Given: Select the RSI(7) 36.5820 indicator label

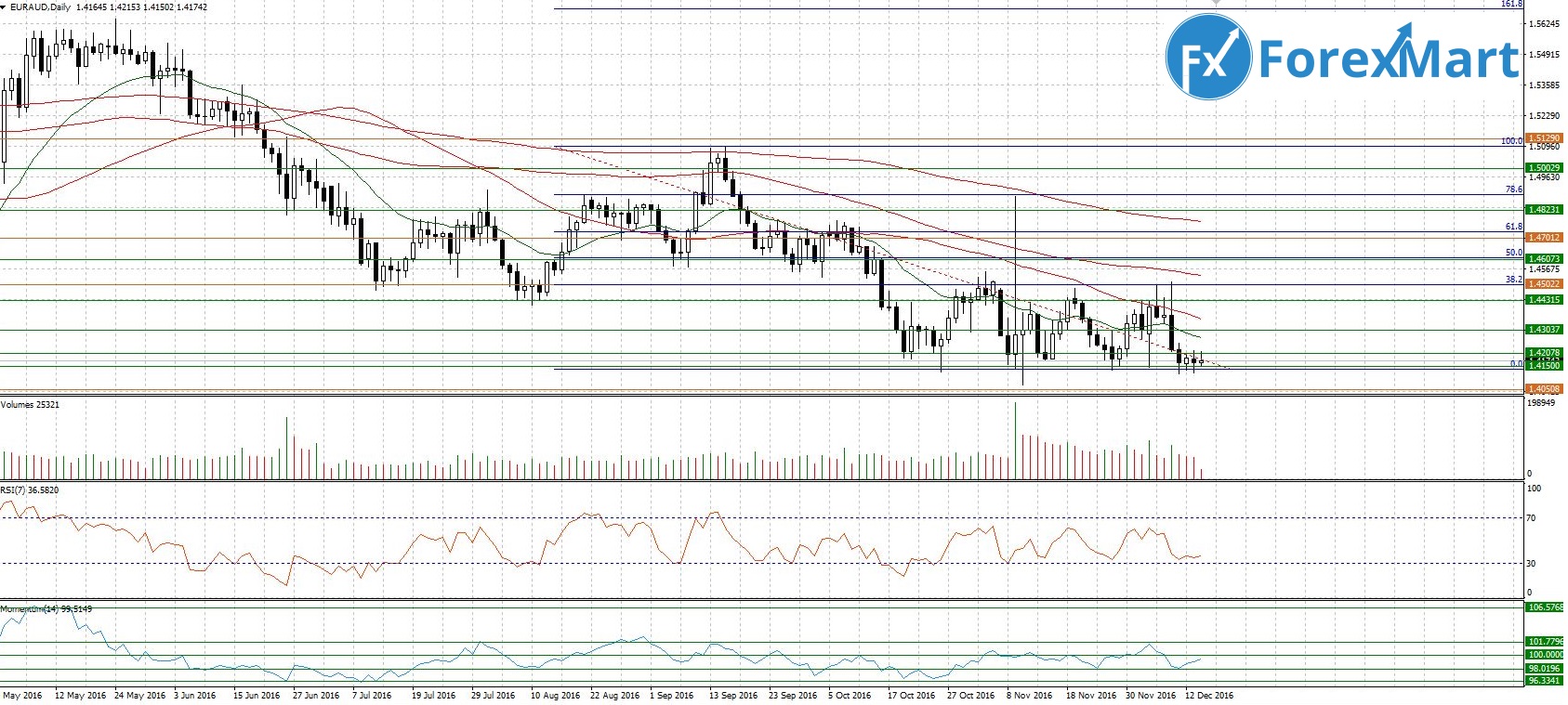Looking at the screenshot, I should [x=29, y=490].
